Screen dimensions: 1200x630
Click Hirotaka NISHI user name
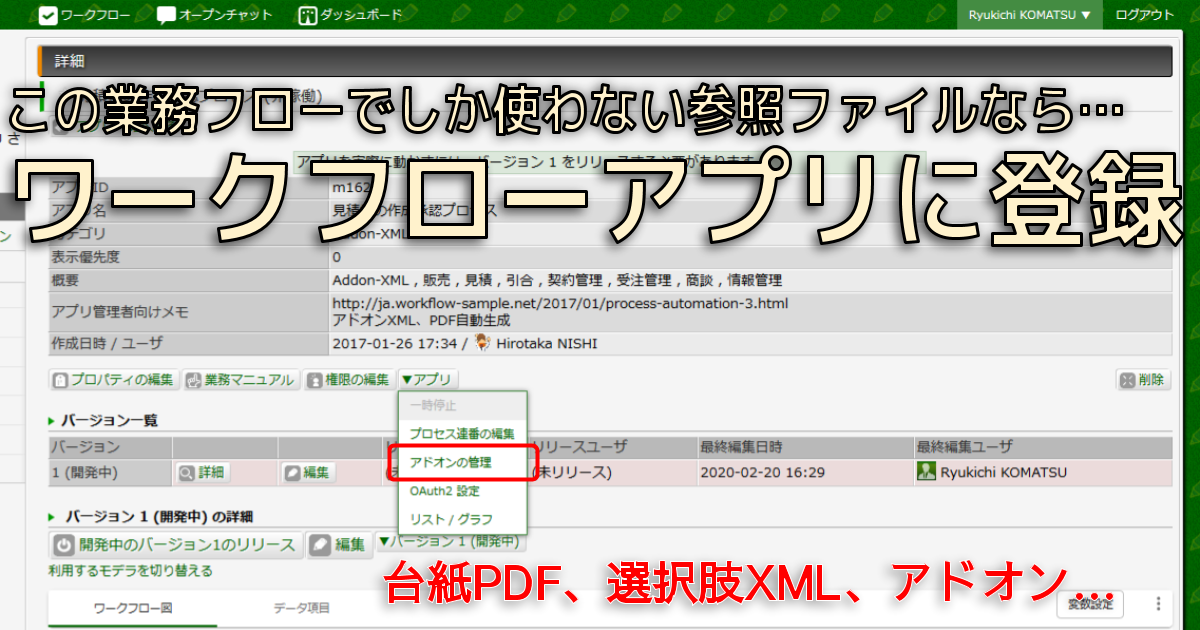coord(546,344)
